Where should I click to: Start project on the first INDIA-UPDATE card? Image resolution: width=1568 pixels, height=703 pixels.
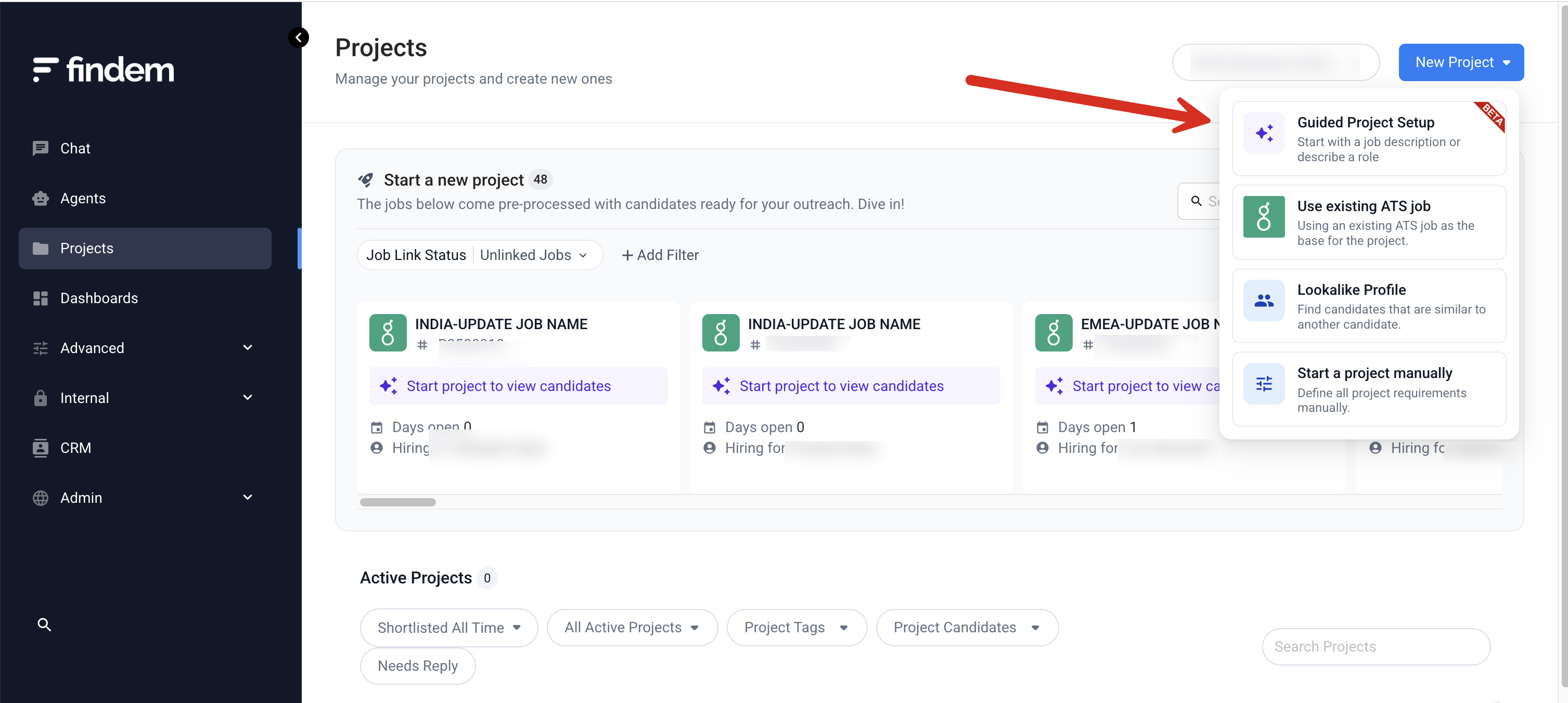[x=518, y=386]
